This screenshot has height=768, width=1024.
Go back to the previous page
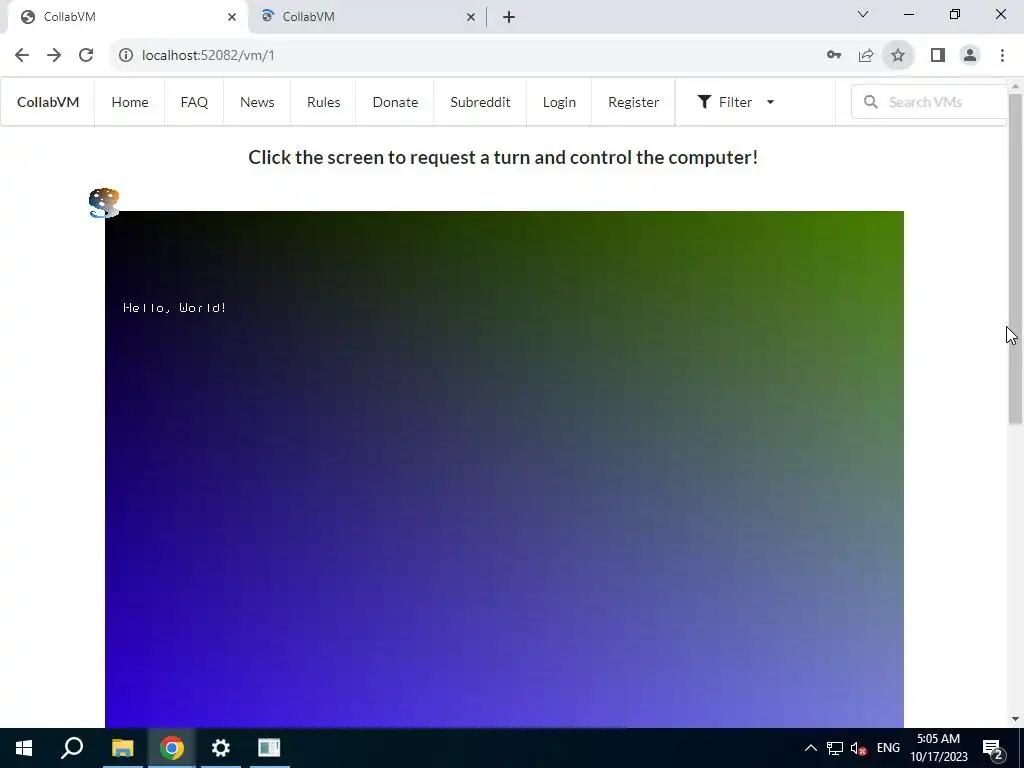pos(22,55)
